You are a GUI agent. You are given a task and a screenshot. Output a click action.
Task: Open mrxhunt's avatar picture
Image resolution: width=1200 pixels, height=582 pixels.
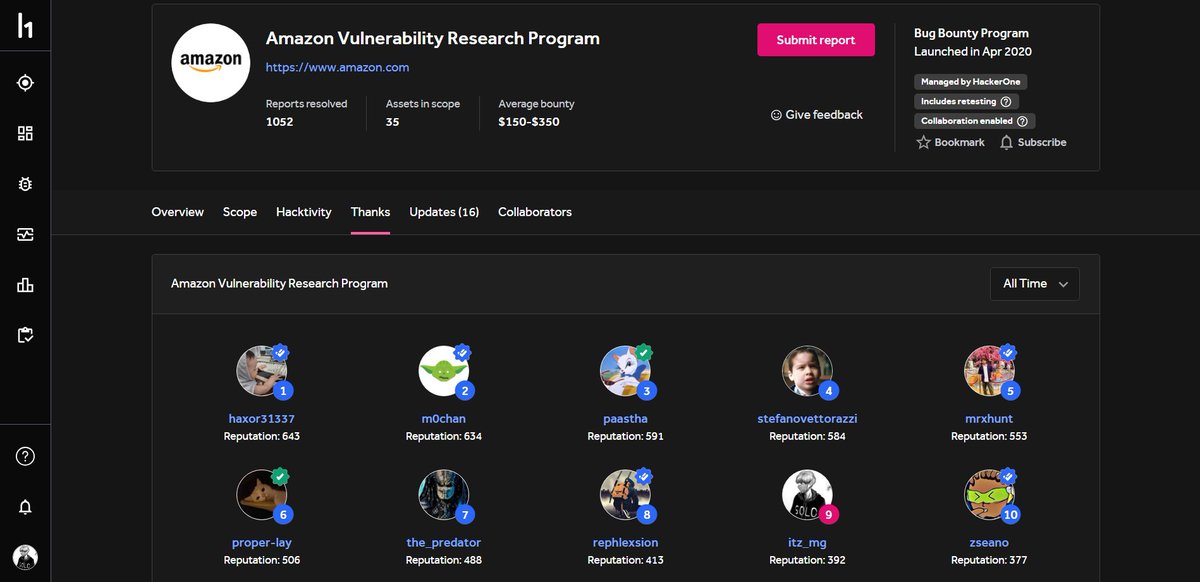[x=989, y=371]
